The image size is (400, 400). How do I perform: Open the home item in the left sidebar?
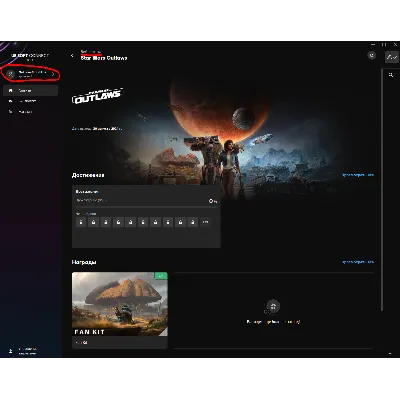31,90
